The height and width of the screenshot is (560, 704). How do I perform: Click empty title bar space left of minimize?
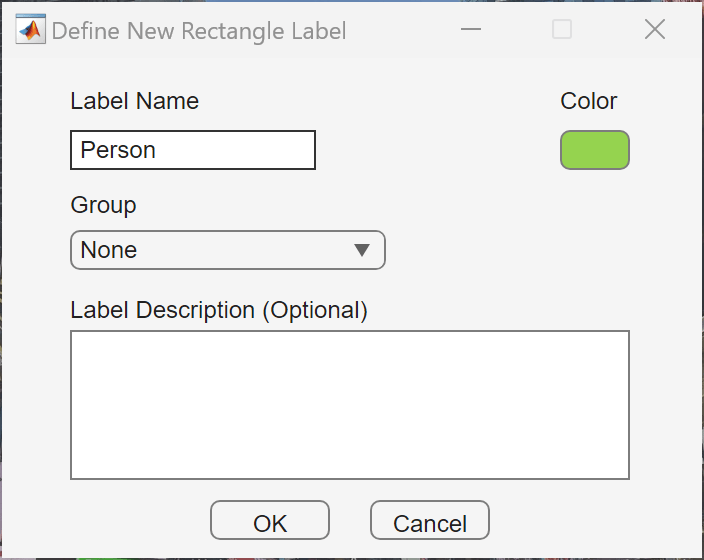pos(400,30)
